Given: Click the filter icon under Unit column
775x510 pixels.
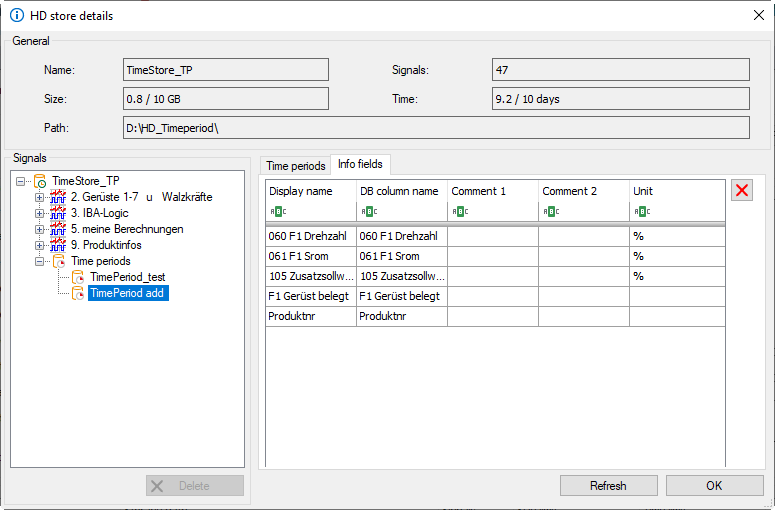Looking at the screenshot, I should click(642, 212).
